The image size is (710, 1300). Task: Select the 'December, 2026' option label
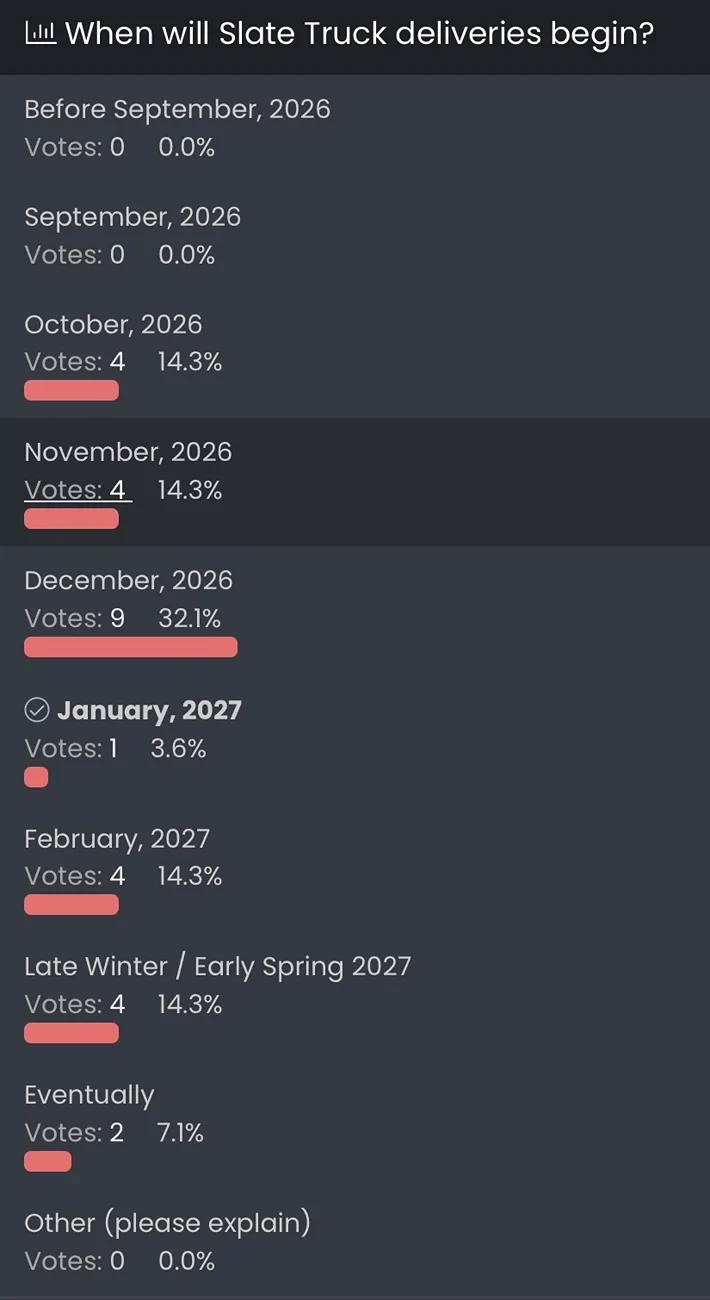[128, 581]
